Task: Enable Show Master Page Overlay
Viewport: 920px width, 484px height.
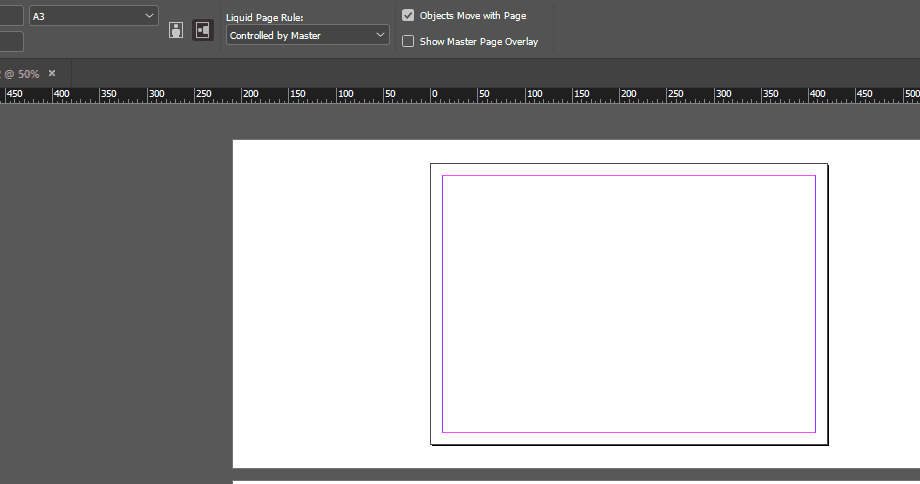Action: [x=408, y=41]
